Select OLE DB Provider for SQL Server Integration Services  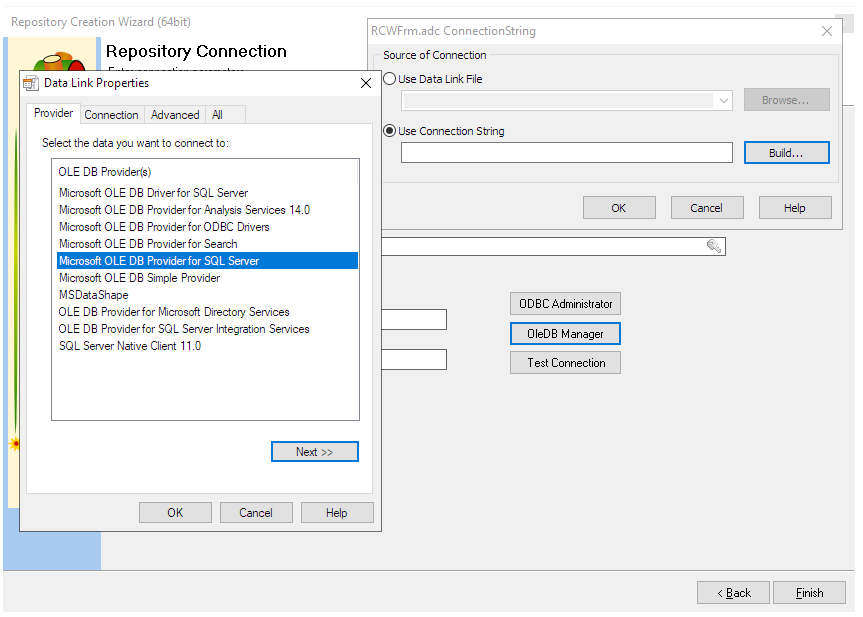point(207,329)
